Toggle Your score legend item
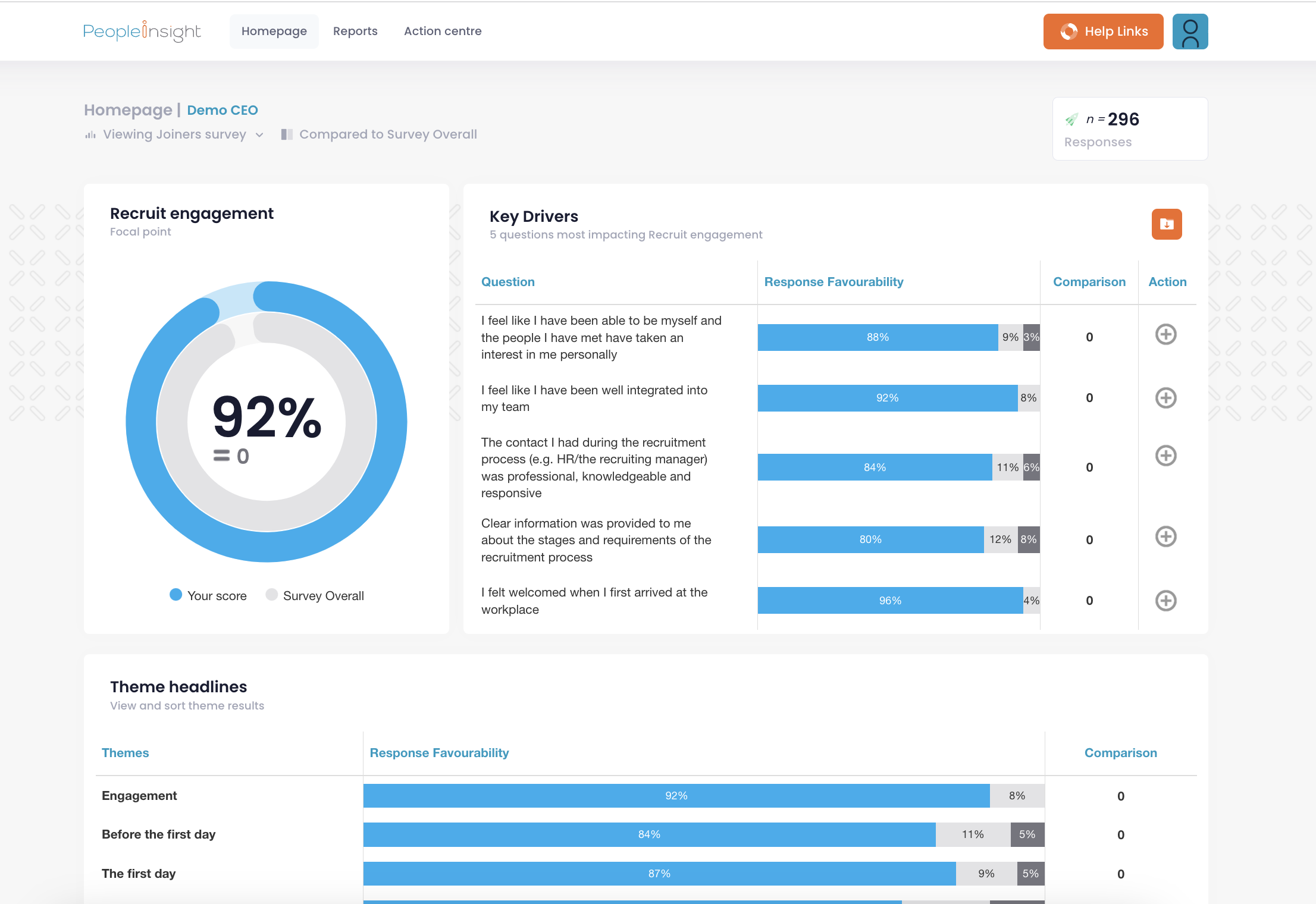 click(208, 595)
